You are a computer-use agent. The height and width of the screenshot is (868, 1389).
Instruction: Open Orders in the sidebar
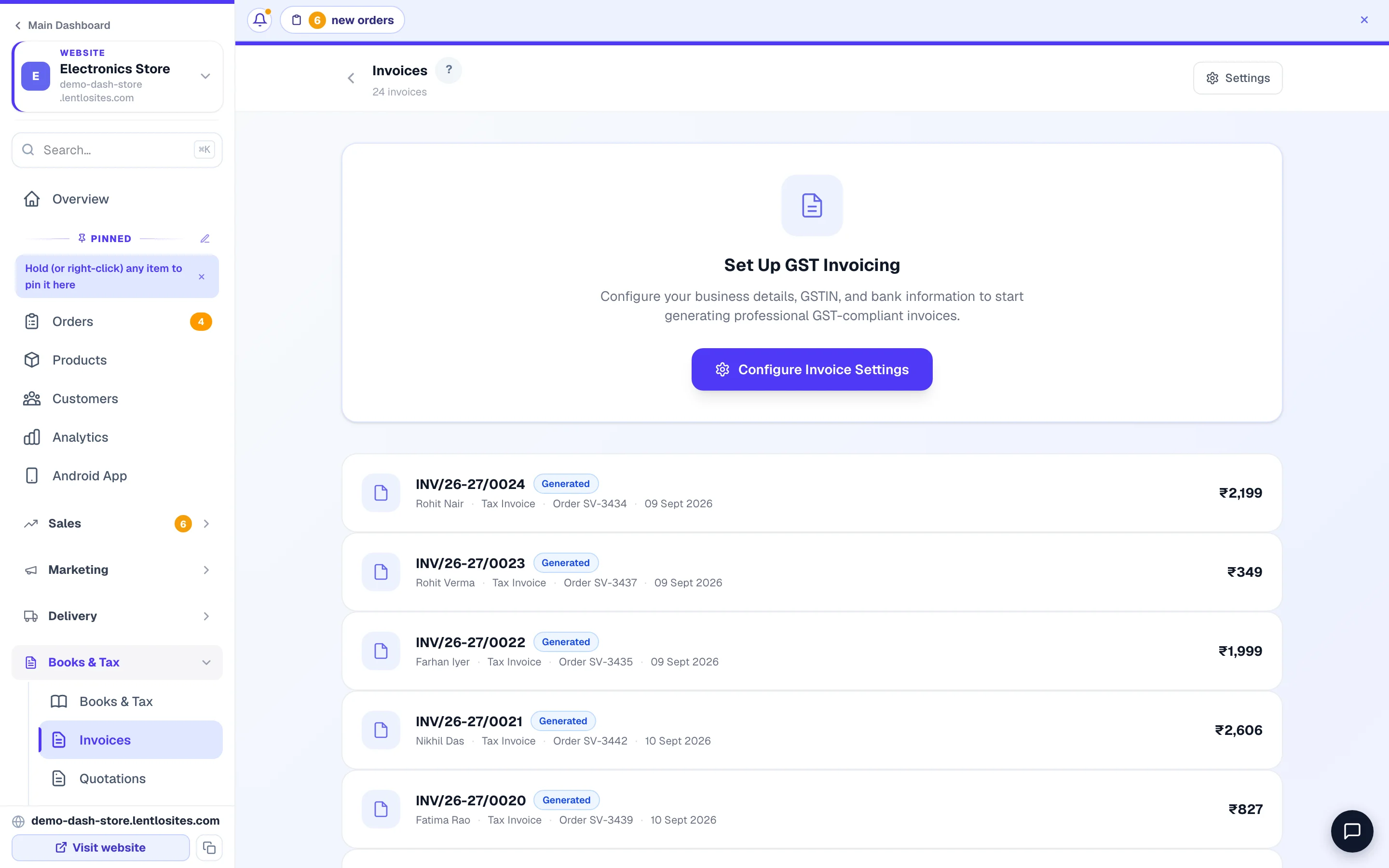click(117, 322)
